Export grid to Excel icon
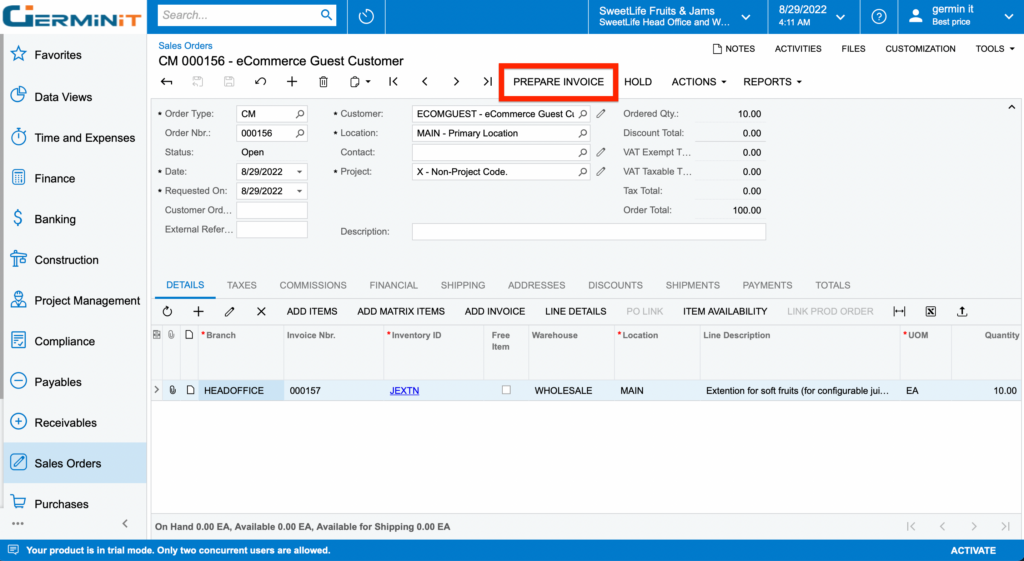 (x=930, y=312)
